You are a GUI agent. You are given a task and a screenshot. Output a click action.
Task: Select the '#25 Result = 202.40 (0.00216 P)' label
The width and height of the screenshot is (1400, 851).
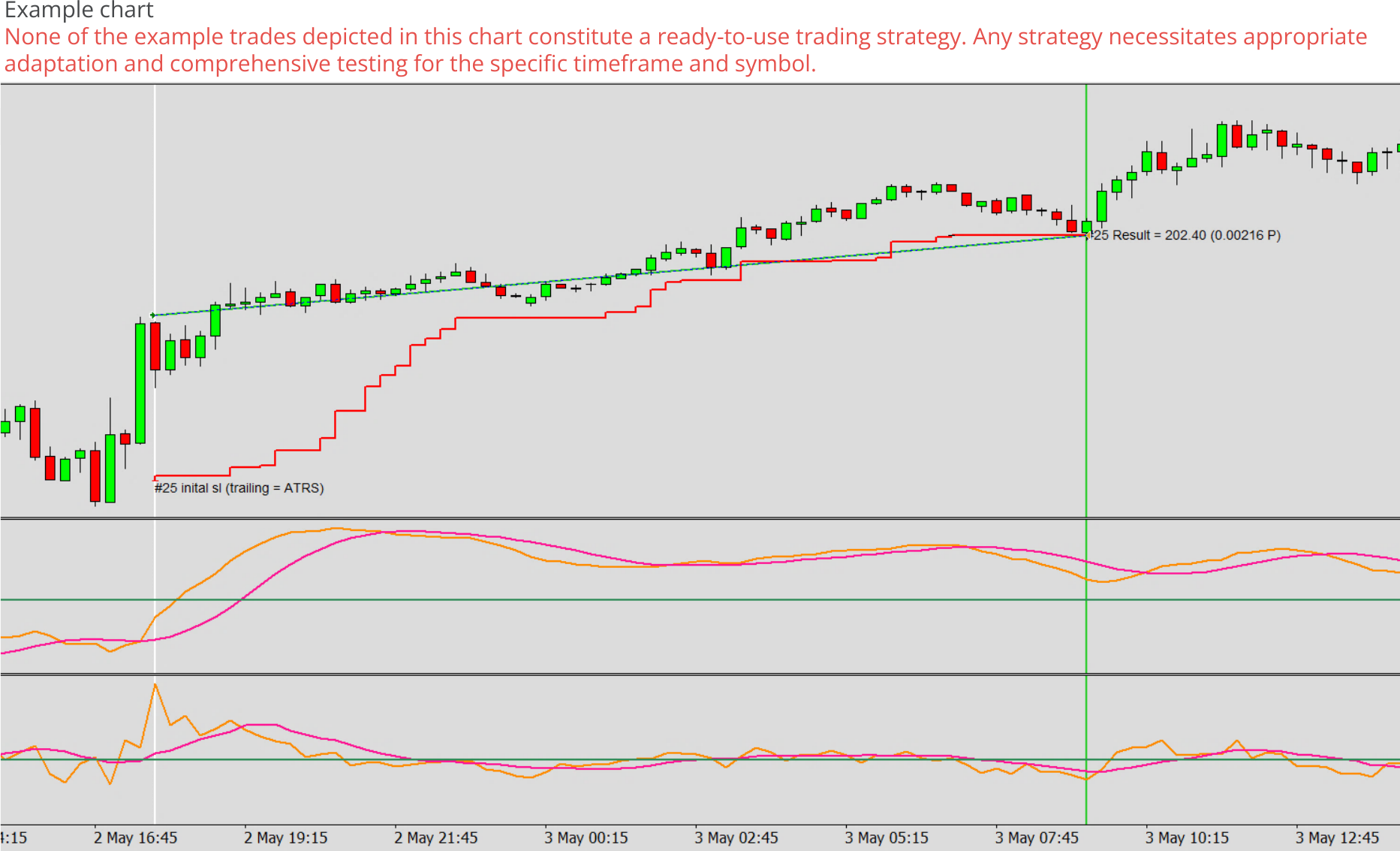pyautogui.click(x=1186, y=235)
